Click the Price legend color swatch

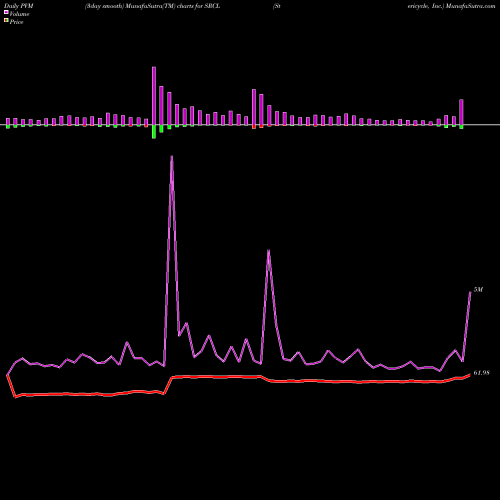pos(6,20)
